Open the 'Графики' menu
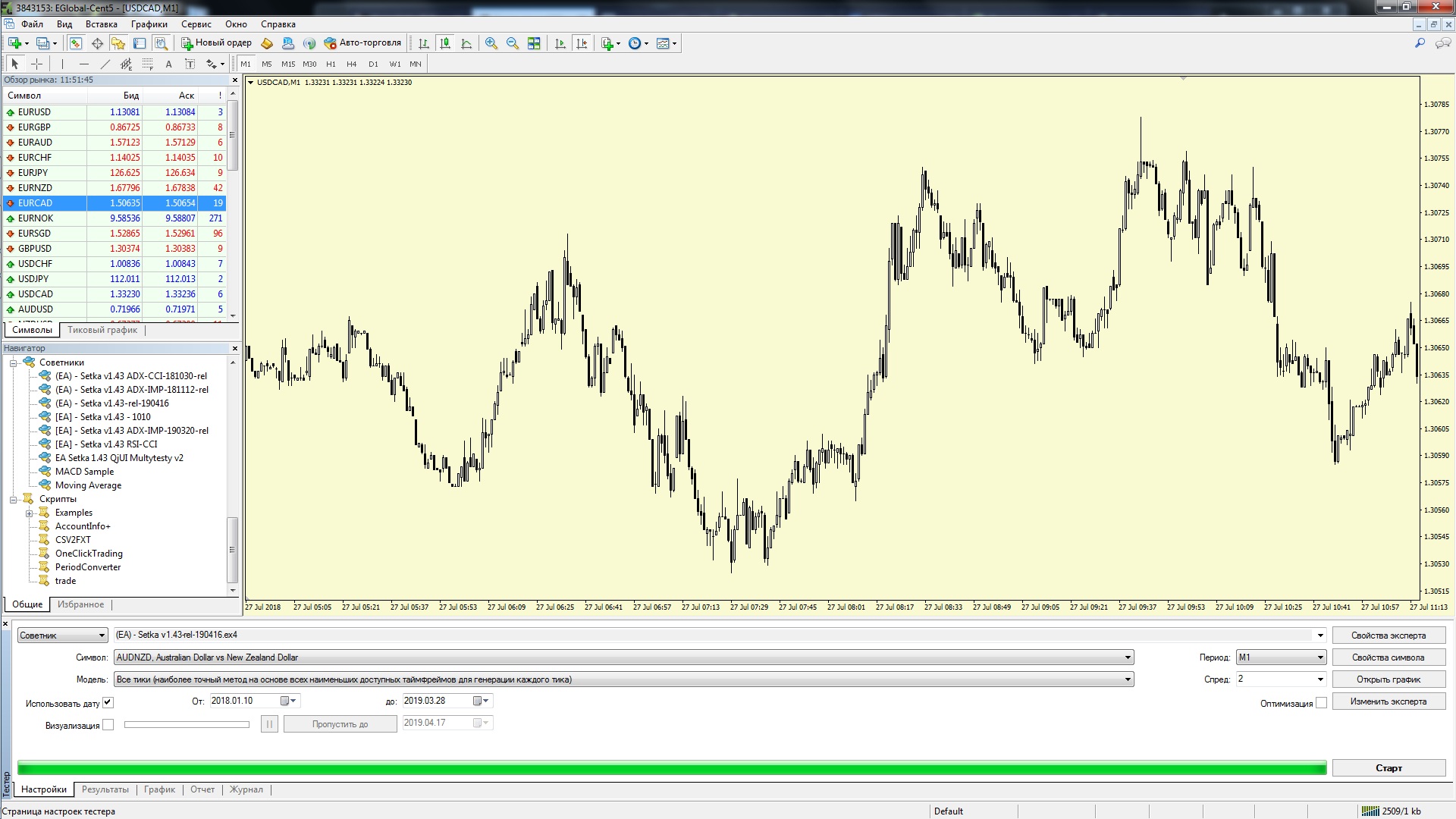 click(x=149, y=24)
